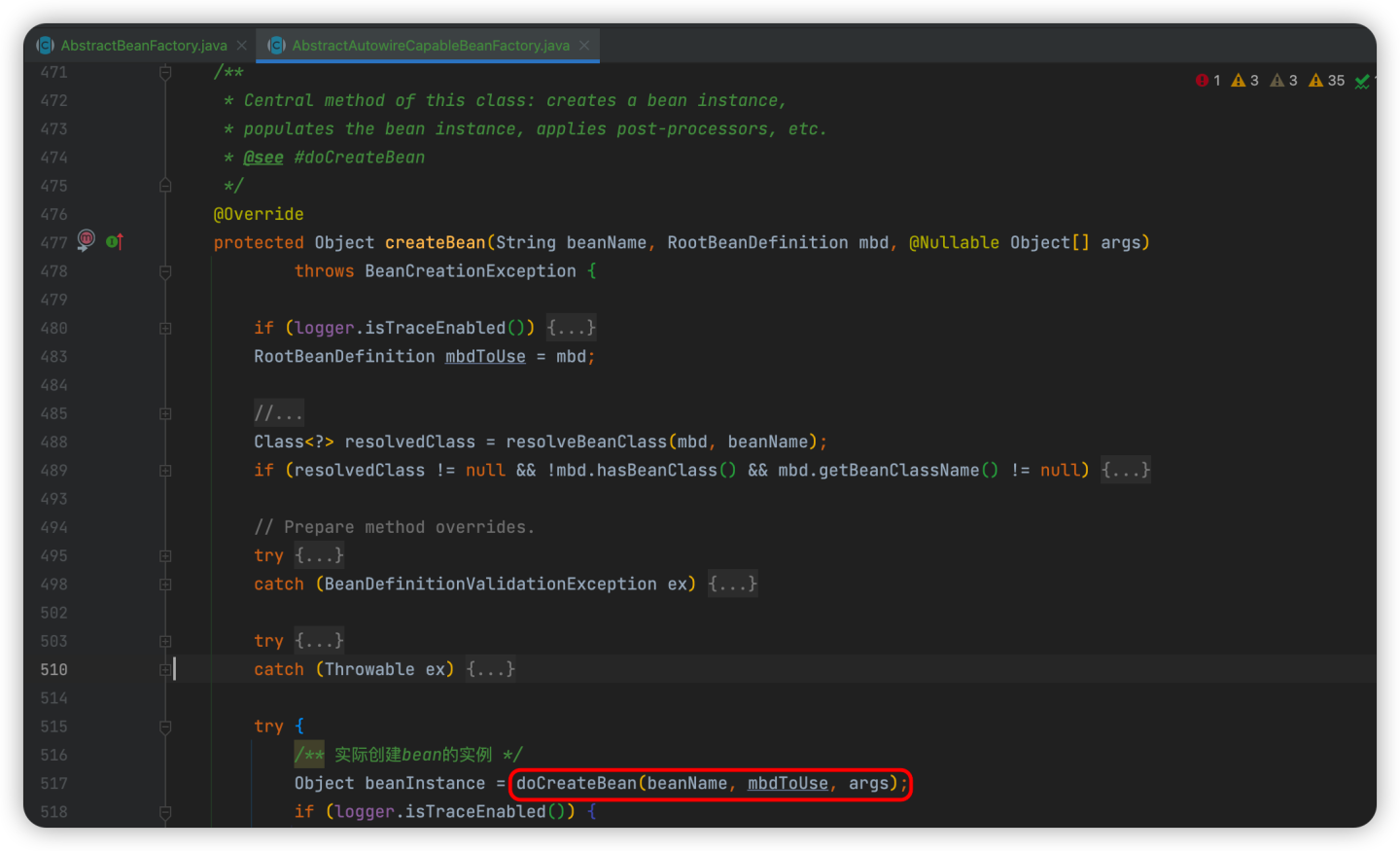Image resolution: width=1400 pixels, height=851 pixels.
Task: Click logger in the line 518 condition
Action: [365, 812]
